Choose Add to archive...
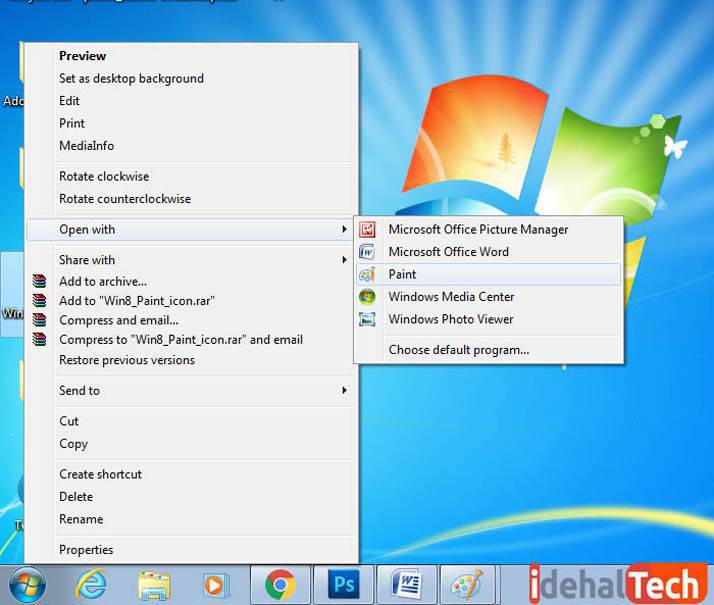Screen dimensions: 714x605 tap(191, 281)
